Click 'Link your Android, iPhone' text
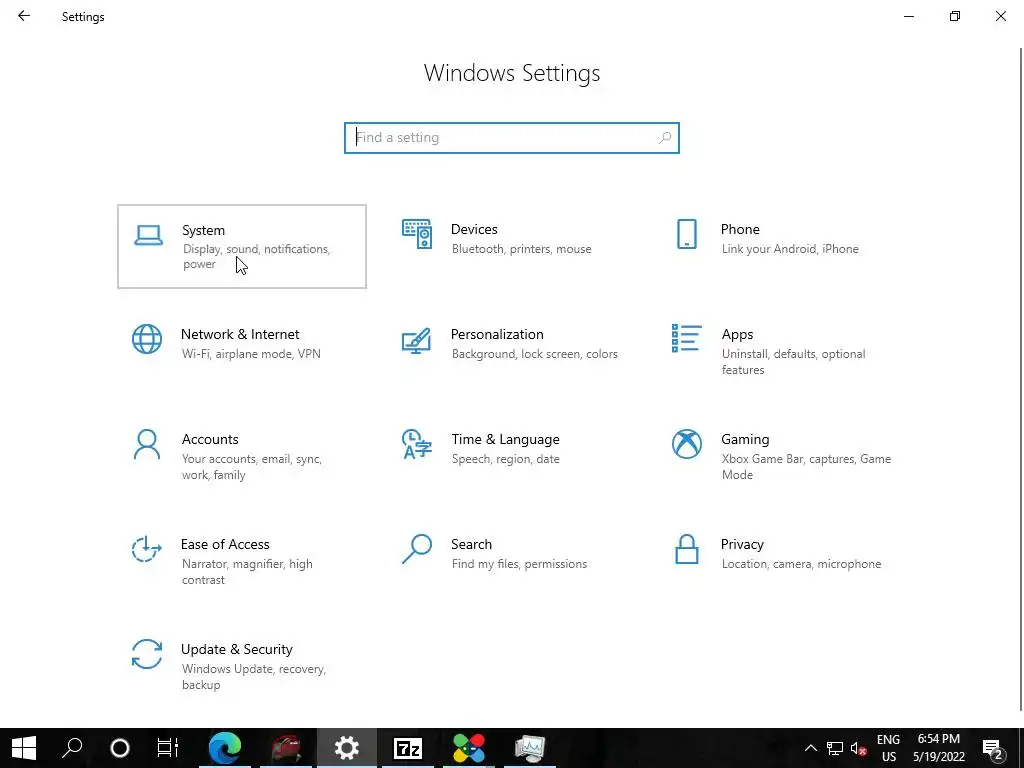Image resolution: width=1024 pixels, height=768 pixels. [x=790, y=249]
